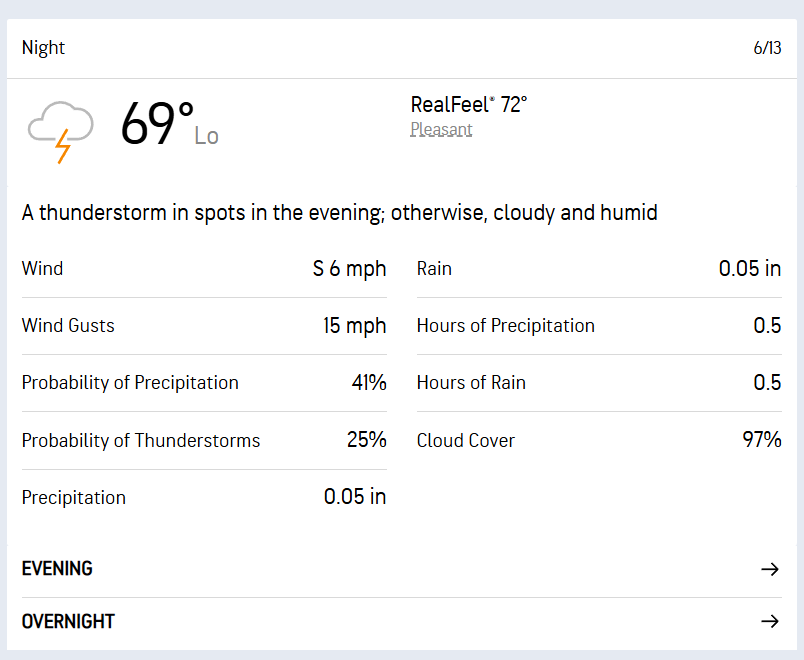This screenshot has height=660, width=804.
Task: Click the RealFeel 72° label
Action: [469, 105]
